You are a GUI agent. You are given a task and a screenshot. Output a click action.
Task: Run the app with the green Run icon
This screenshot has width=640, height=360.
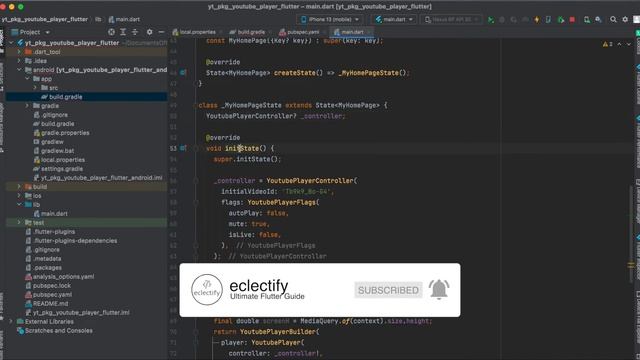[x=491, y=20]
